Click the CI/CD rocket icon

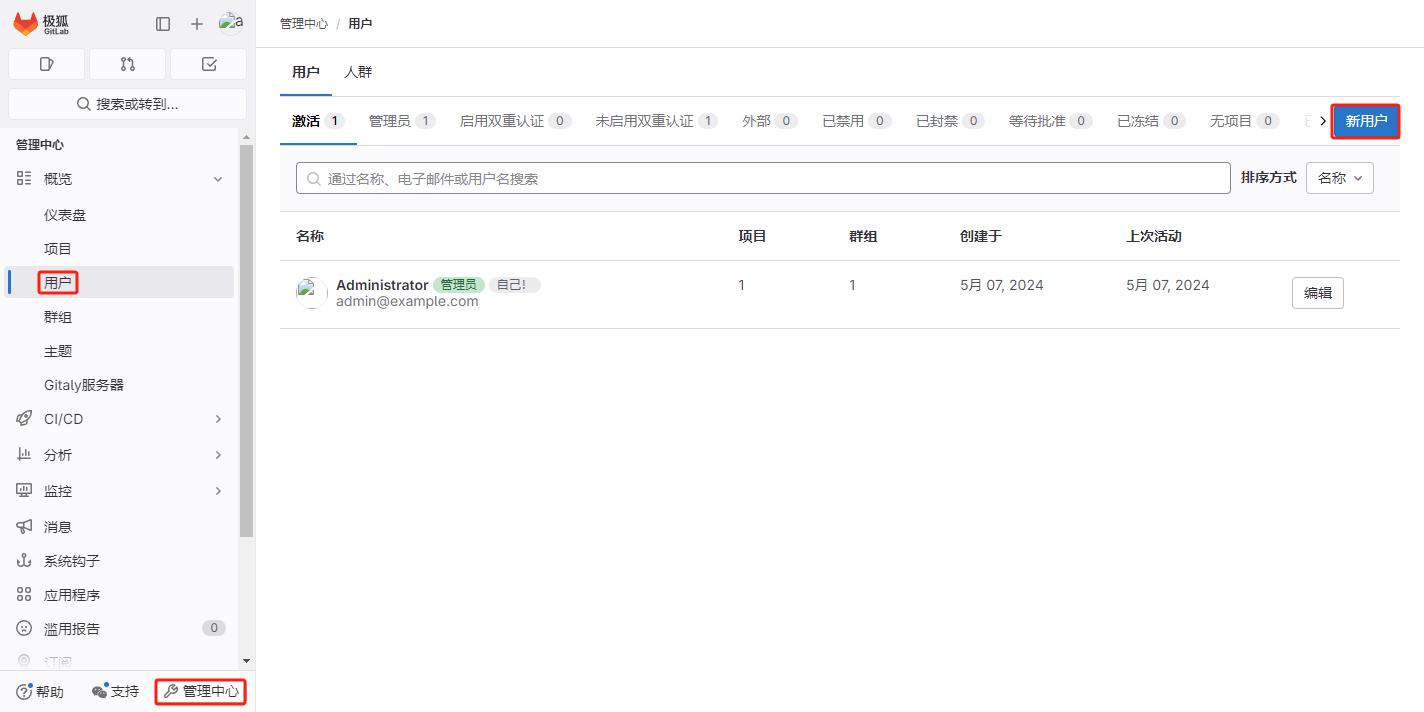23,418
